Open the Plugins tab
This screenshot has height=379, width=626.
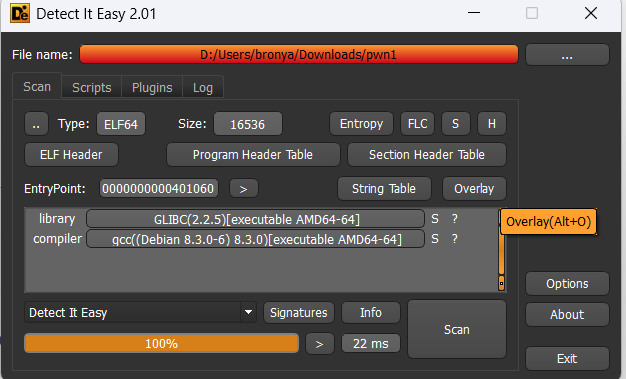click(x=152, y=87)
